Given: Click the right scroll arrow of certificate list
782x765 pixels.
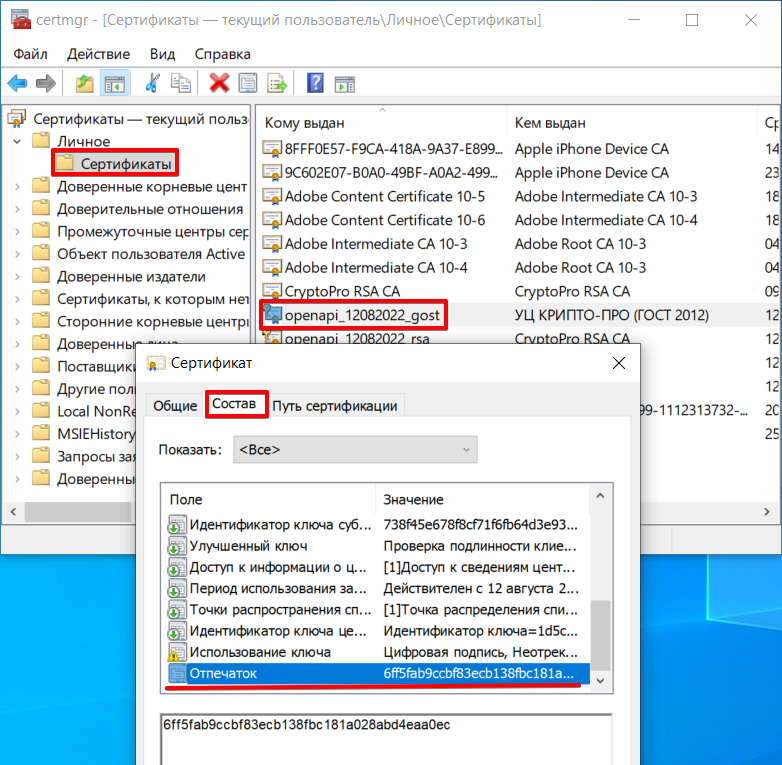Looking at the screenshot, I should (767, 512).
